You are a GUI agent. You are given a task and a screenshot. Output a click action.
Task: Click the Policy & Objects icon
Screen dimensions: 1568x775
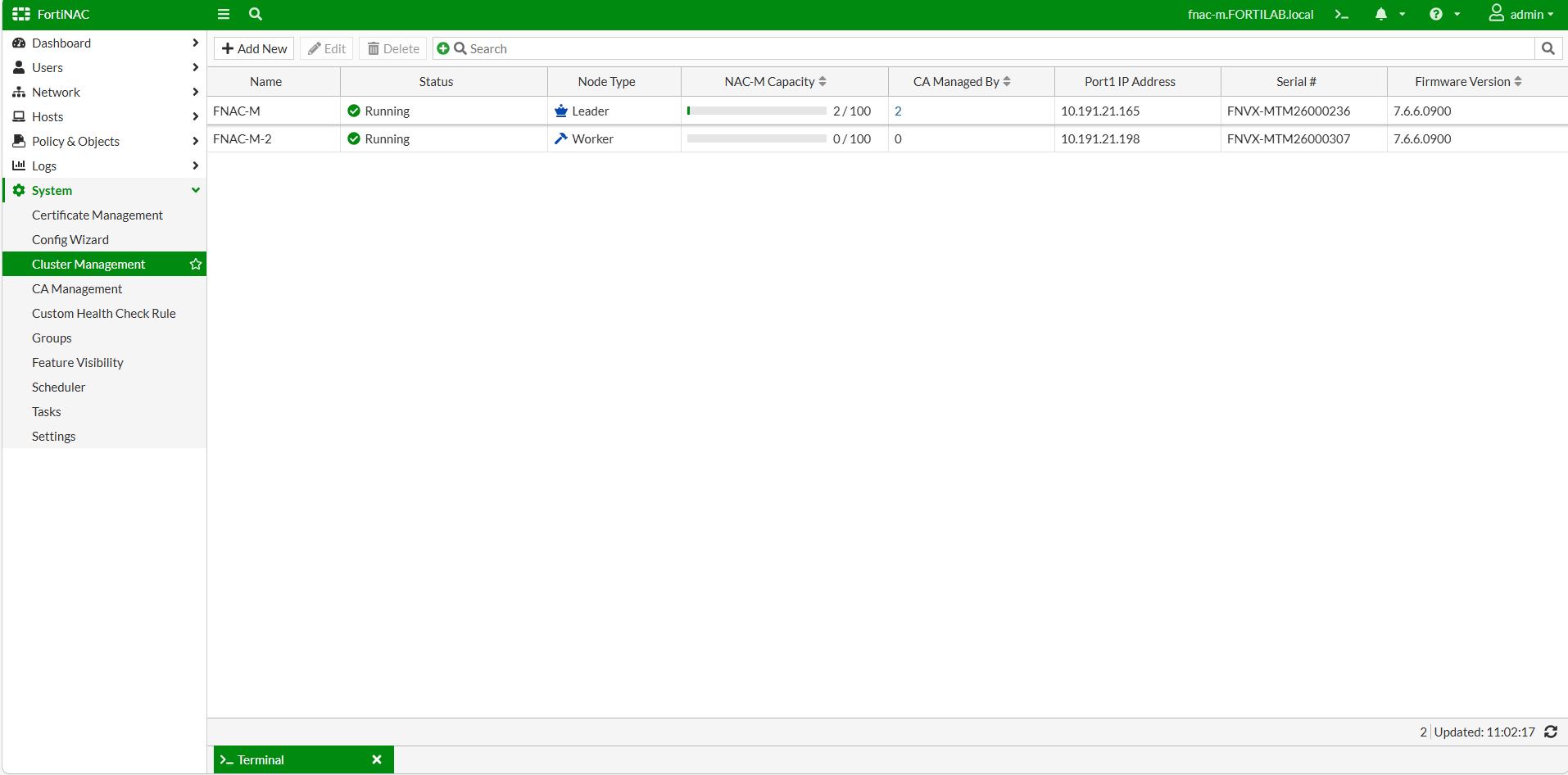19,141
